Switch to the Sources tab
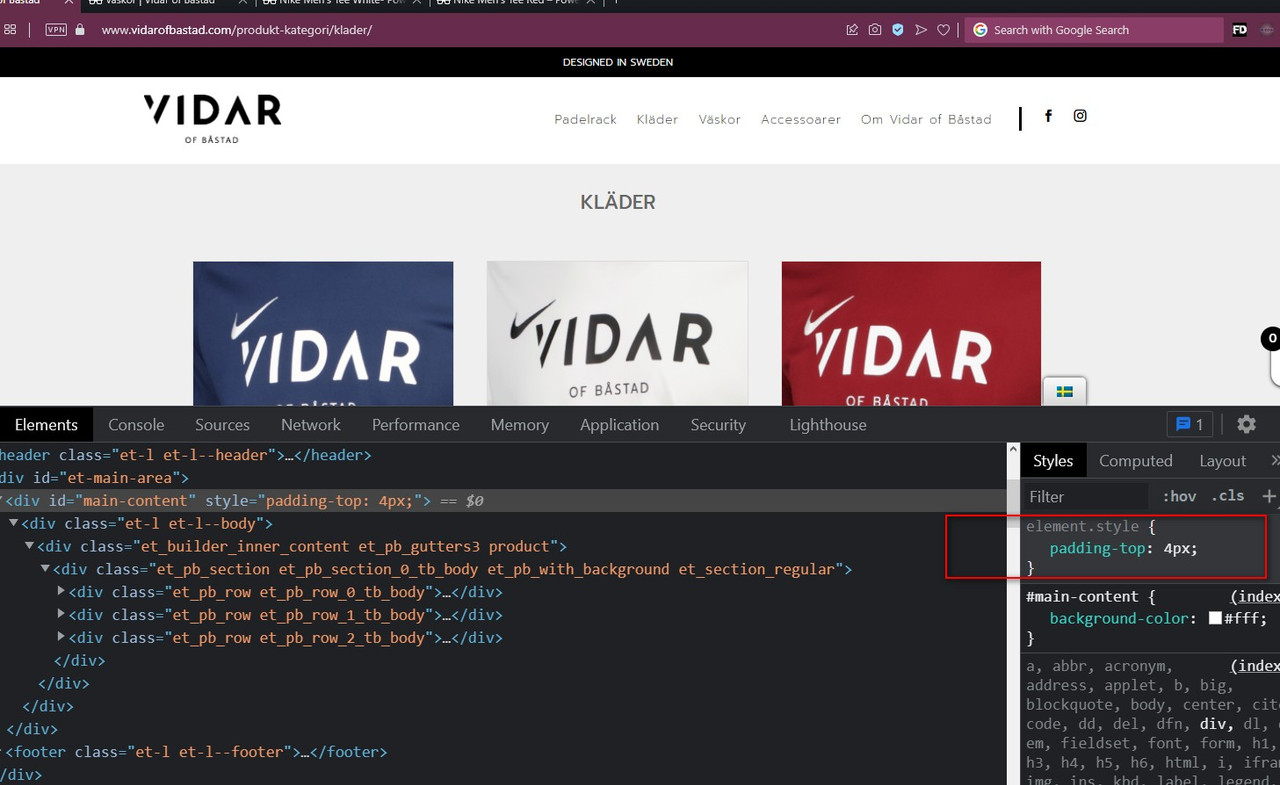Image resolution: width=1280 pixels, height=785 pixels. (x=222, y=424)
